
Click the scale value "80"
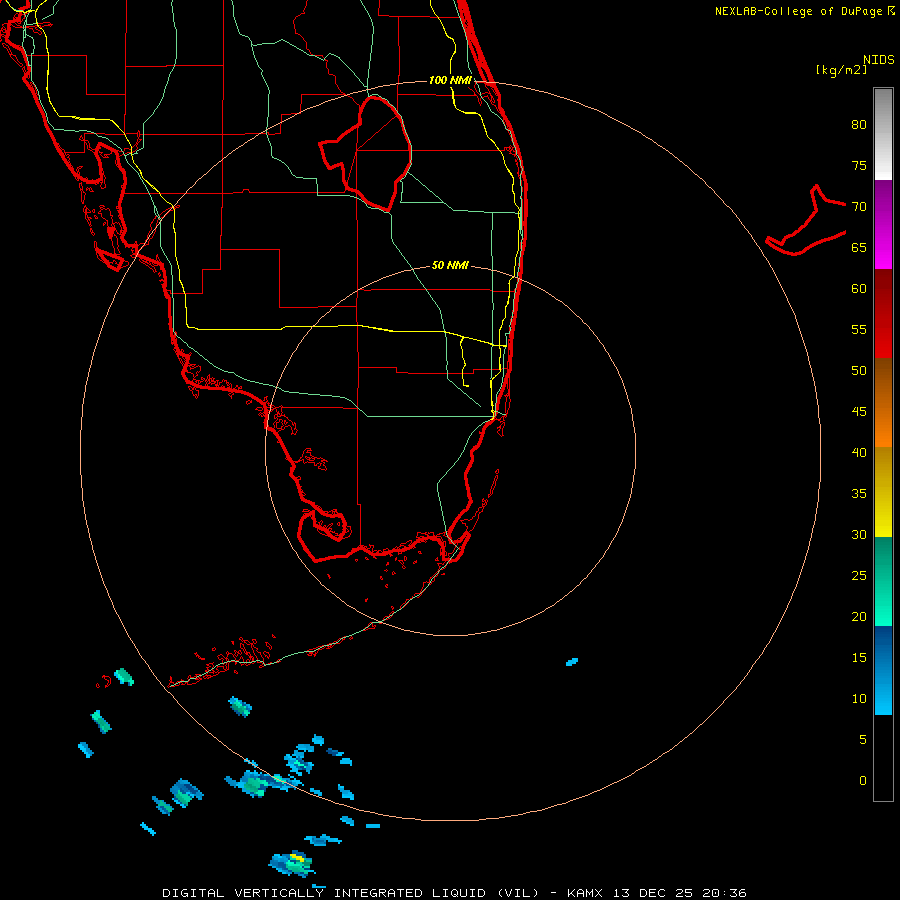(859, 125)
